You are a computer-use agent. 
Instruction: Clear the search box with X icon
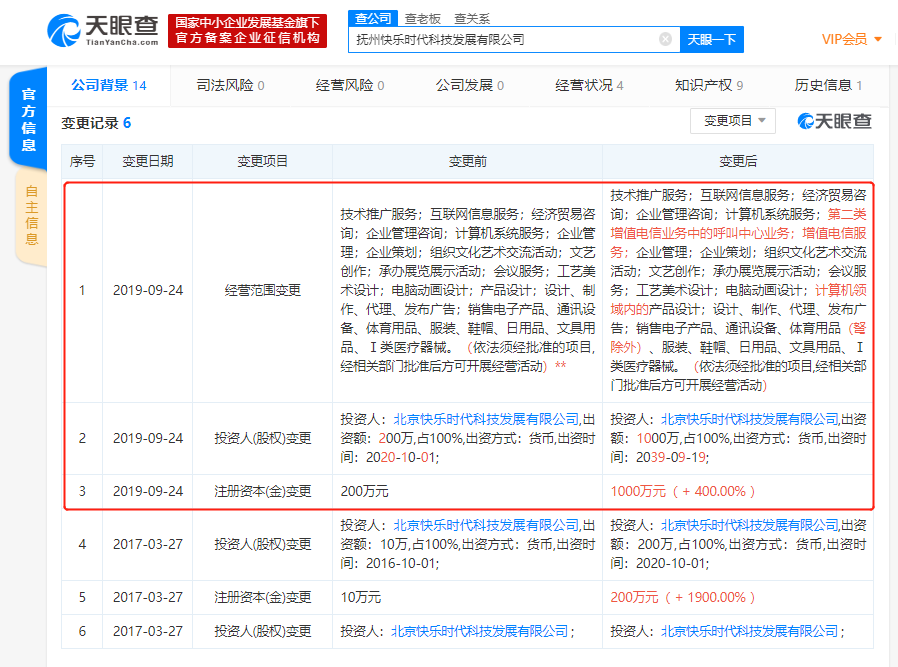[665, 40]
